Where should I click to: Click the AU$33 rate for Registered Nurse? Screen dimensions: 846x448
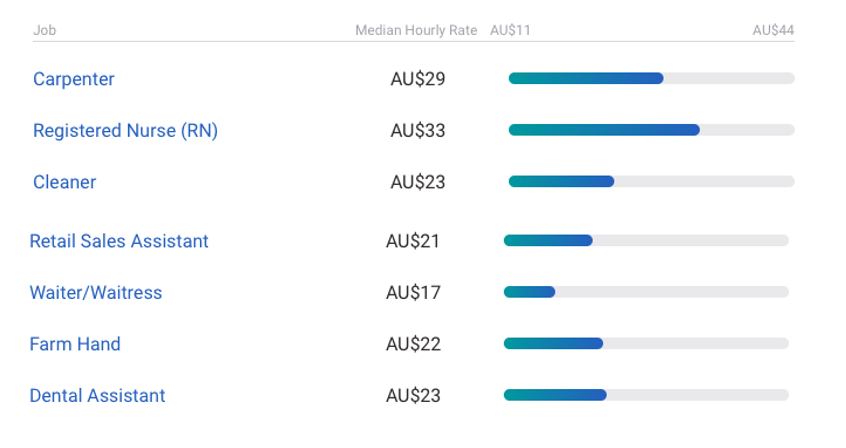418,131
